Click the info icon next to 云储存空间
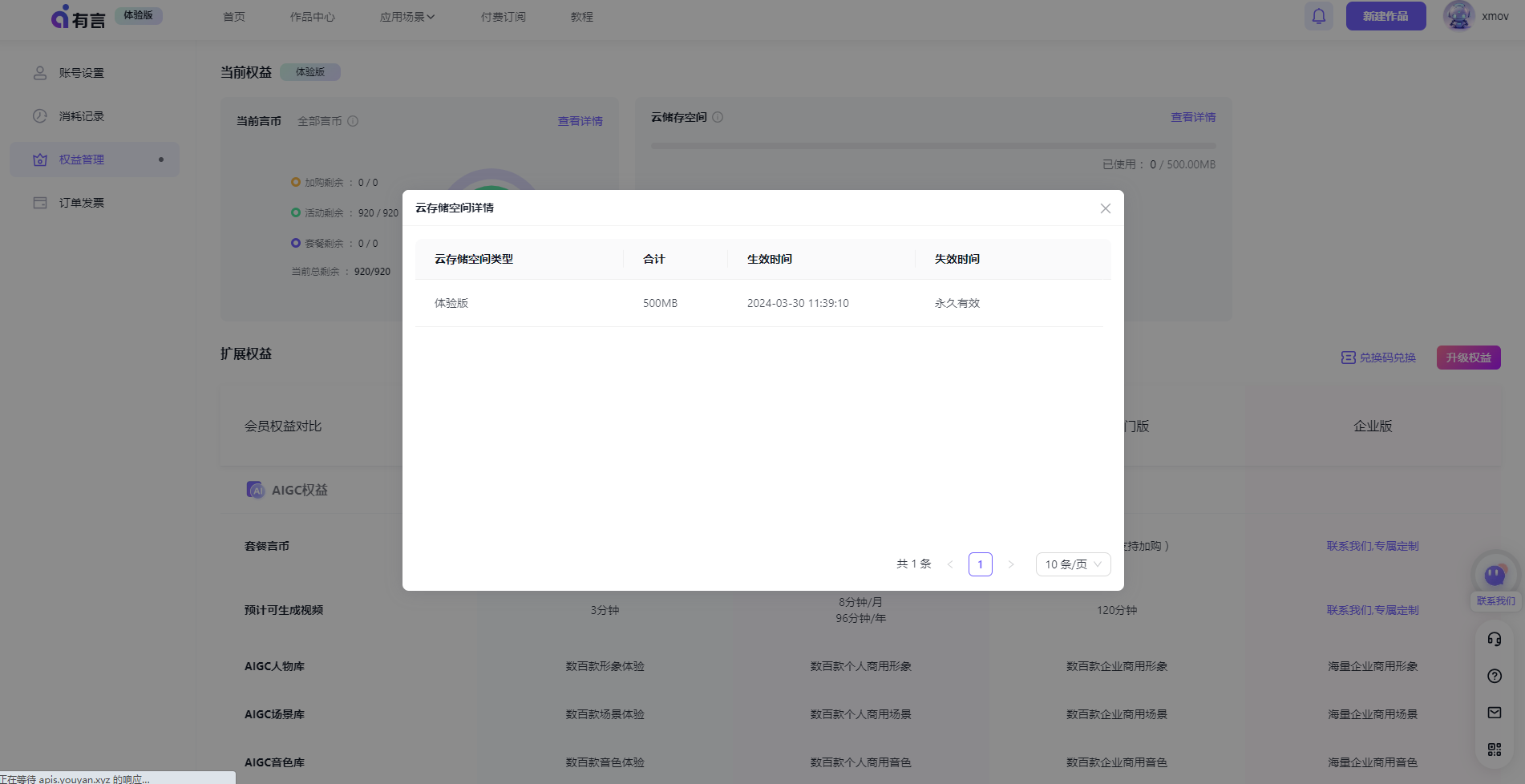Viewport: 1525px width, 784px height. point(718,117)
